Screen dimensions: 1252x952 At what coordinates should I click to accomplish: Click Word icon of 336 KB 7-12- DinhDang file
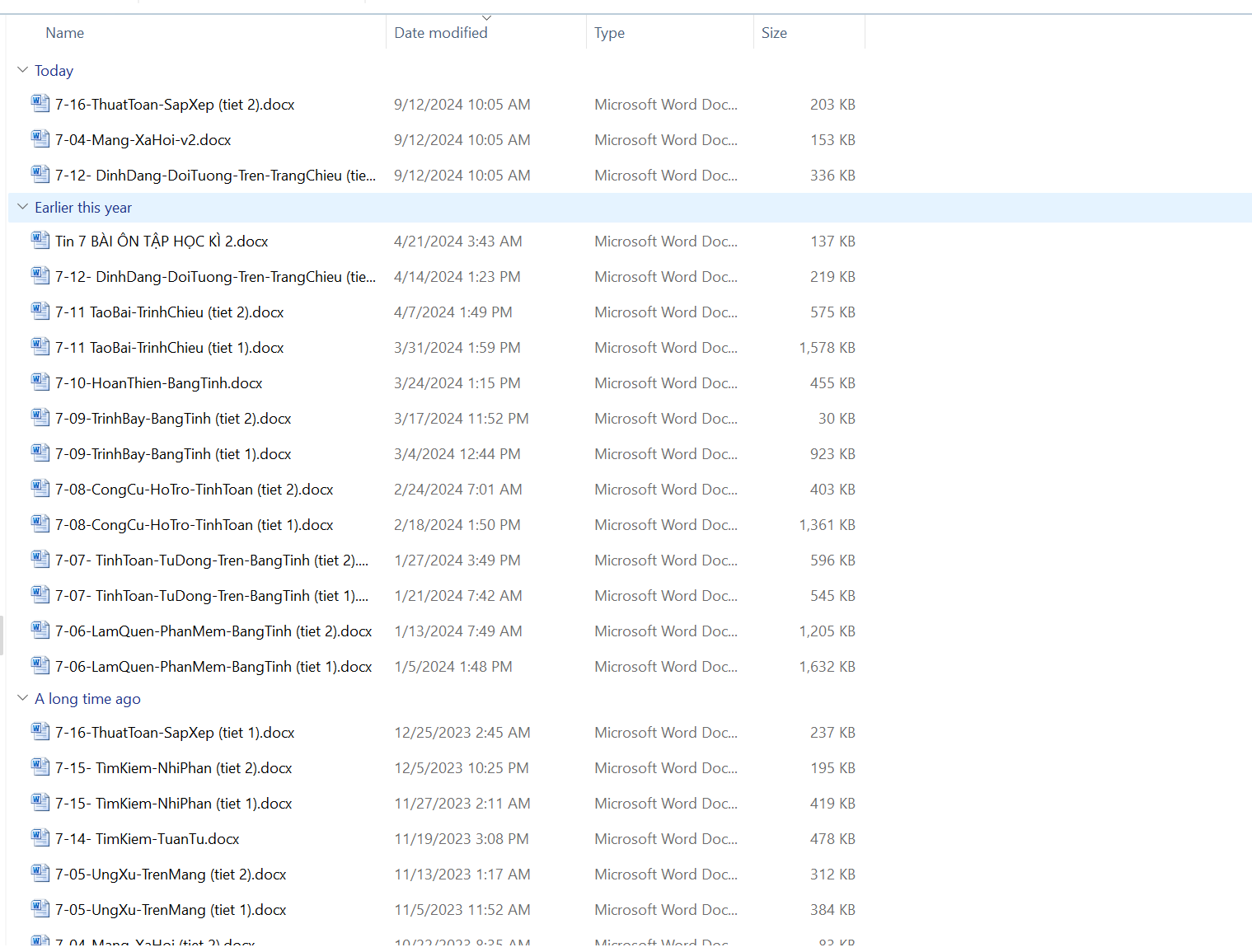pyautogui.click(x=40, y=174)
